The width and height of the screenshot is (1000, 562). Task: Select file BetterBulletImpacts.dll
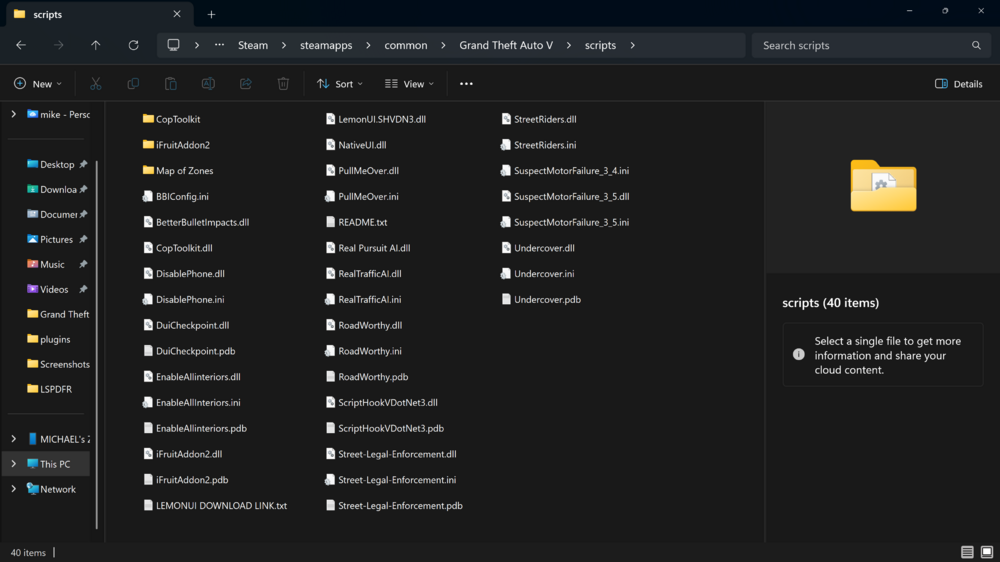(x=196, y=222)
